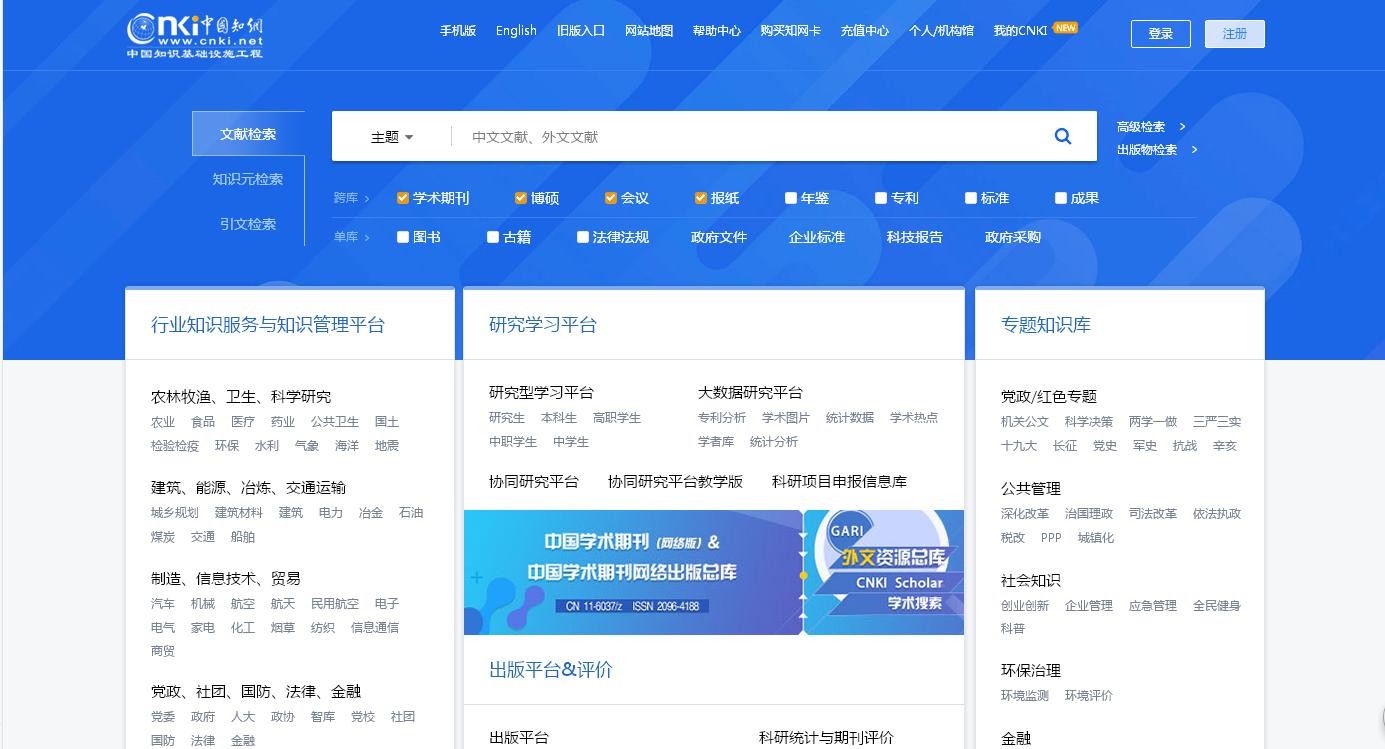Switch to 引文检索 tab

coord(248,224)
